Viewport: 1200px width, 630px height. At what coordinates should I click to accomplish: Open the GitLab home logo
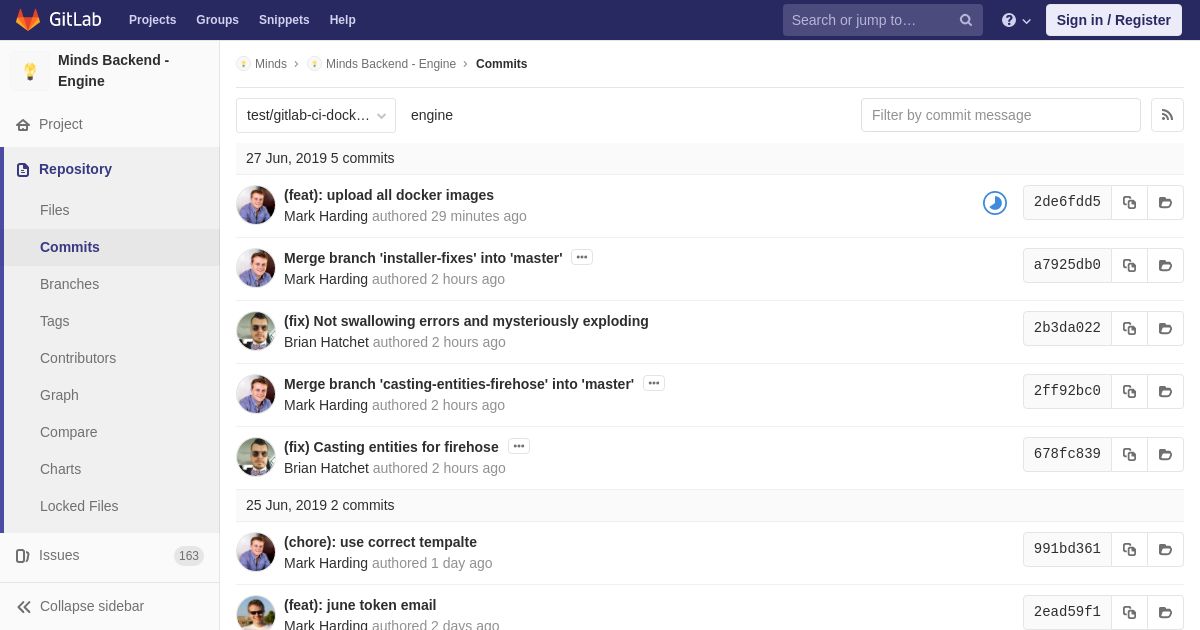click(x=58, y=20)
